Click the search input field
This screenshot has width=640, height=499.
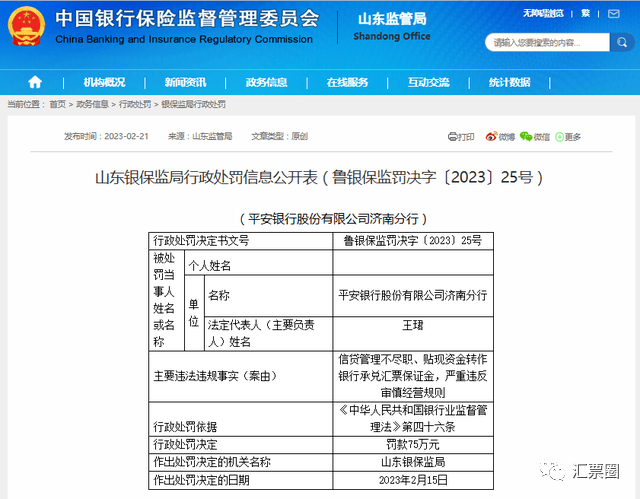547,42
